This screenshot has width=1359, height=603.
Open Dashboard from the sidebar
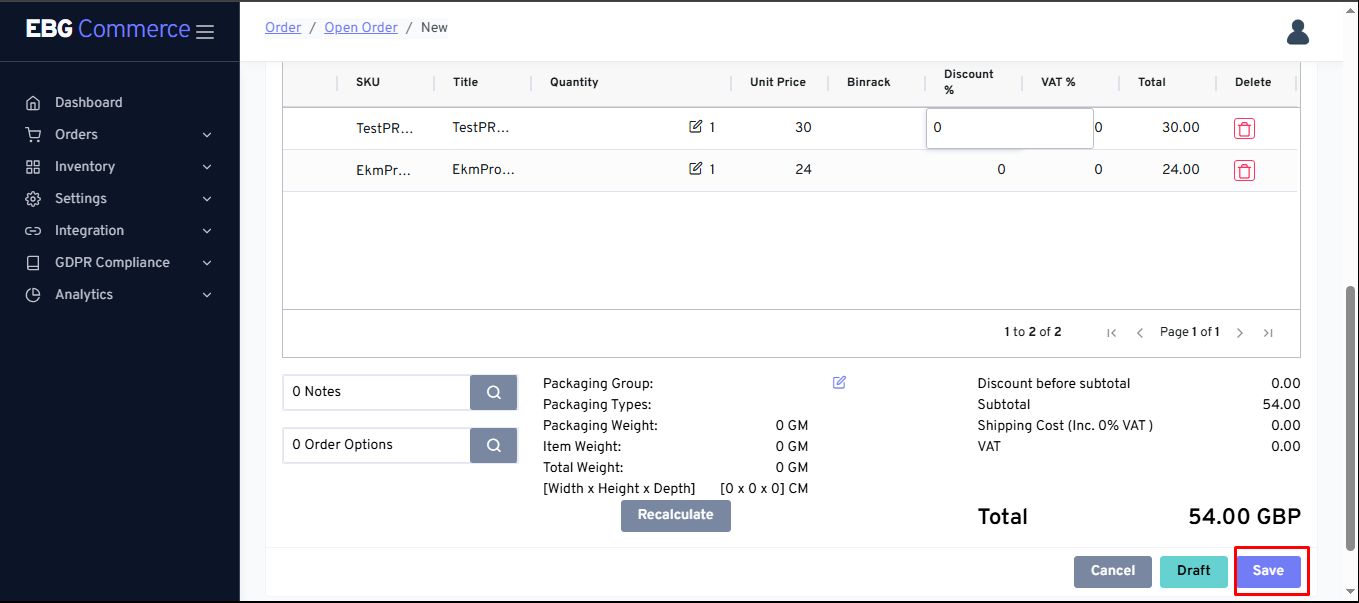point(88,103)
